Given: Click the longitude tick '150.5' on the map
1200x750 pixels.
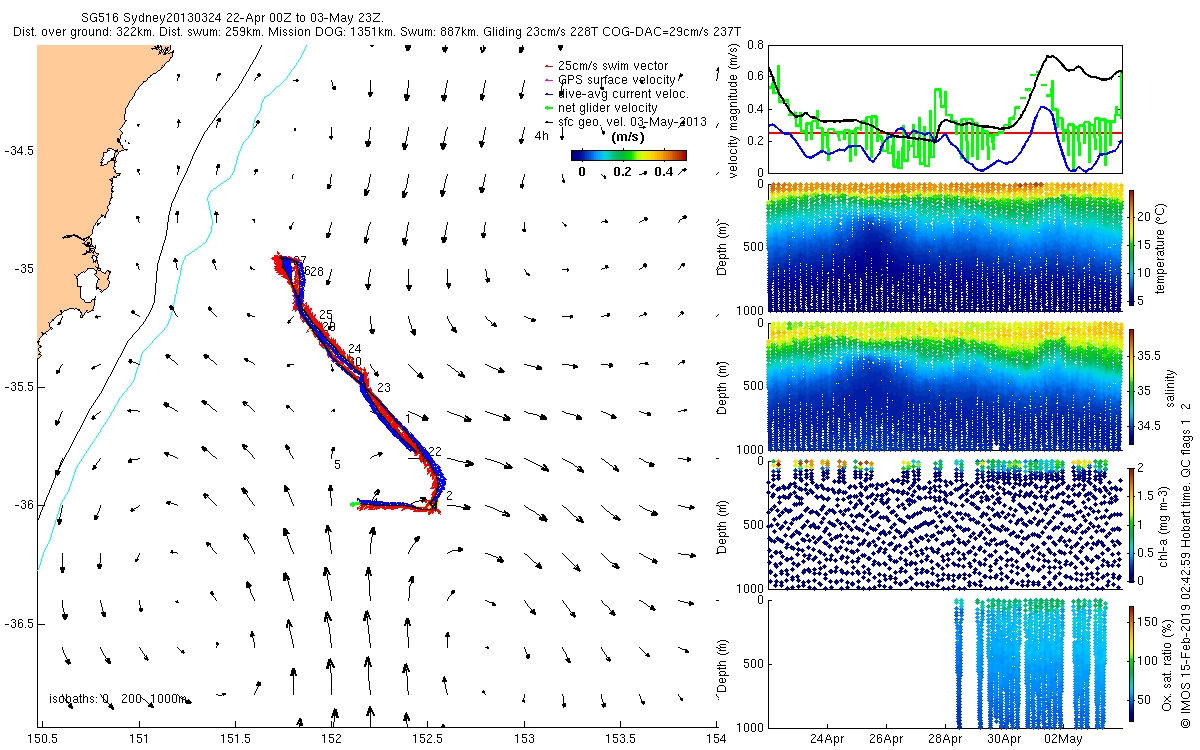Looking at the screenshot, I should [43, 738].
